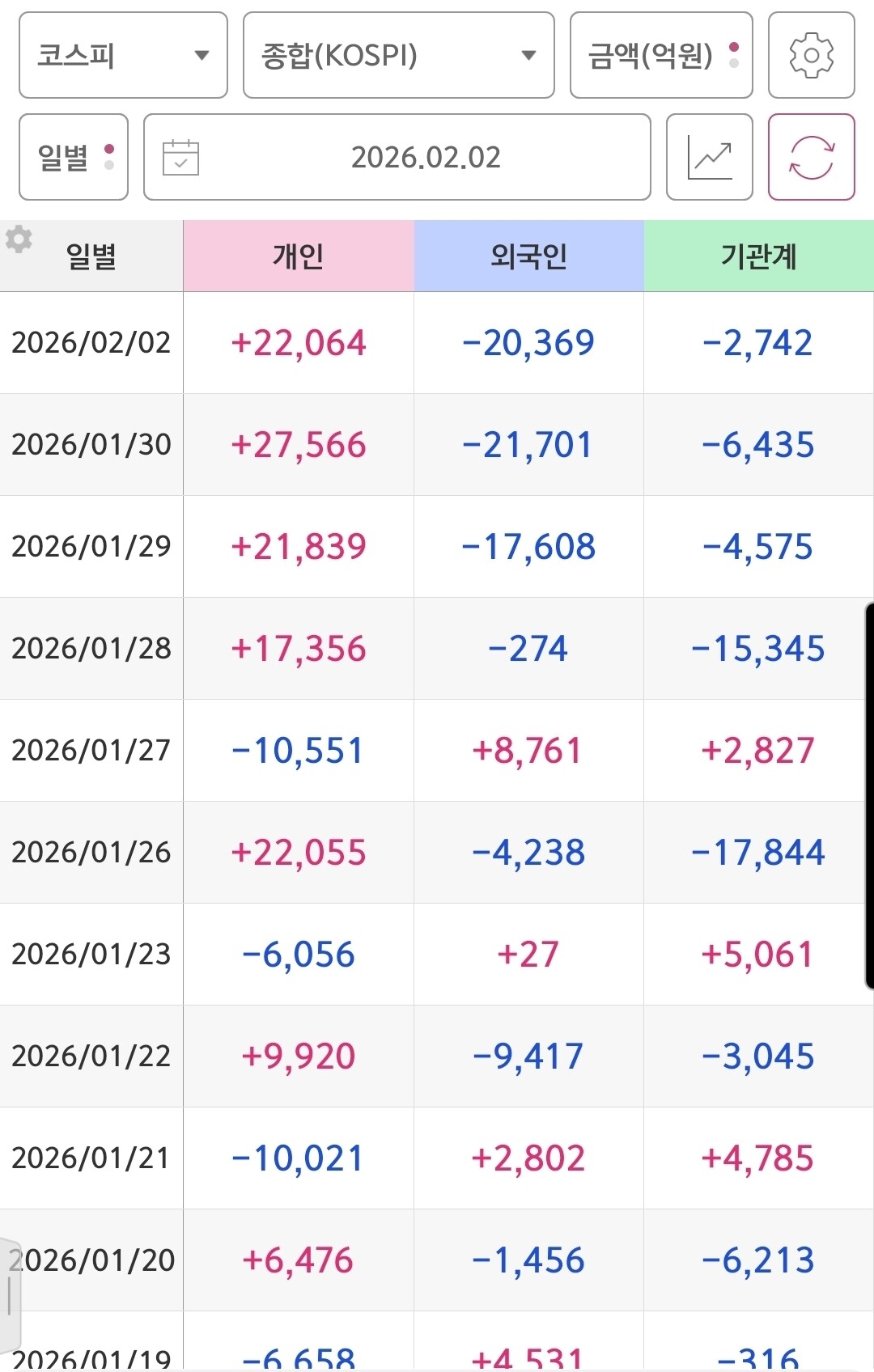Select the 기관계 column header
This screenshot has height=1372, width=874.
[758, 256]
